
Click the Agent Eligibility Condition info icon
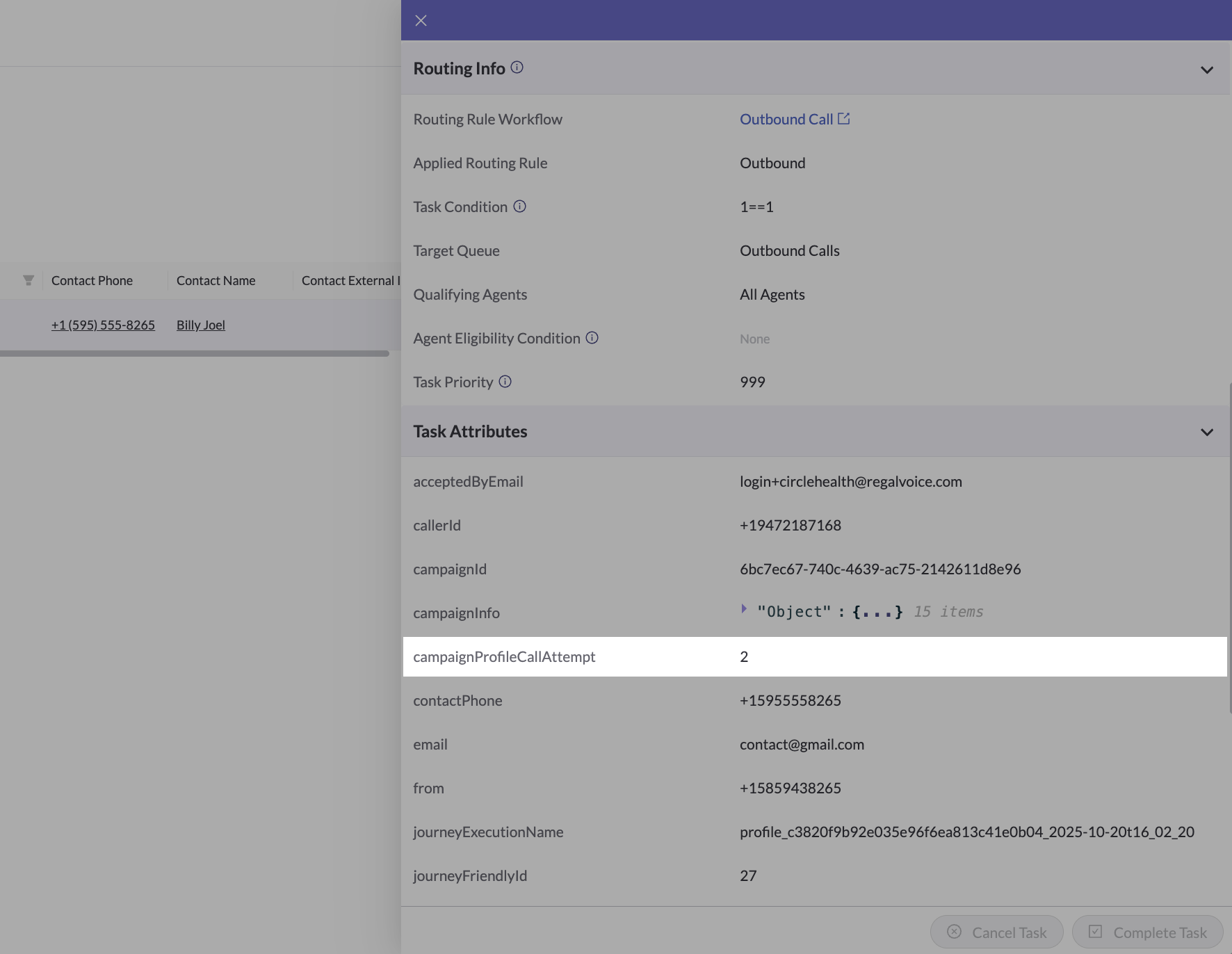[x=592, y=338]
